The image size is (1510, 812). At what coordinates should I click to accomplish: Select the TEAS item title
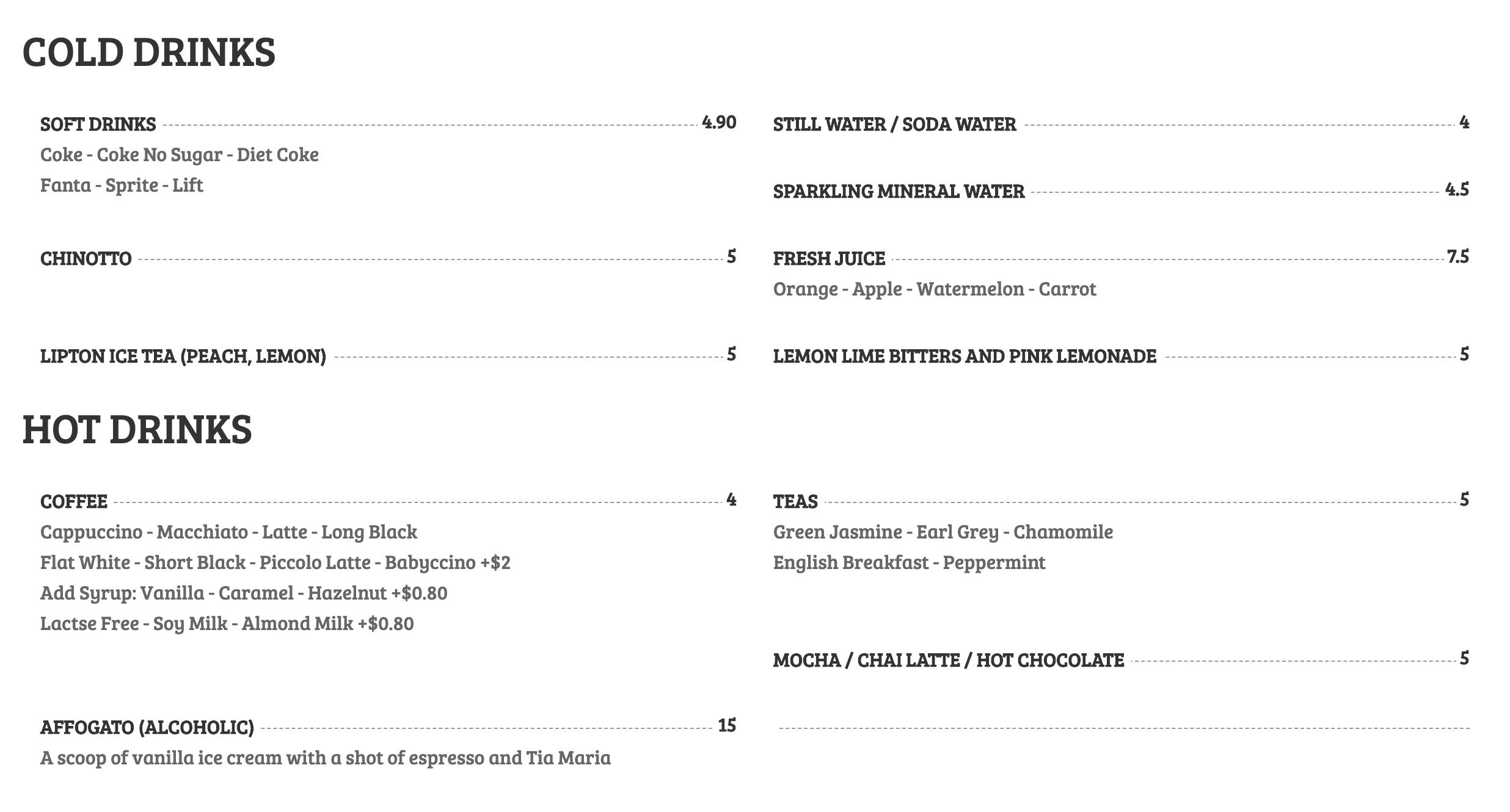point(795,502)
